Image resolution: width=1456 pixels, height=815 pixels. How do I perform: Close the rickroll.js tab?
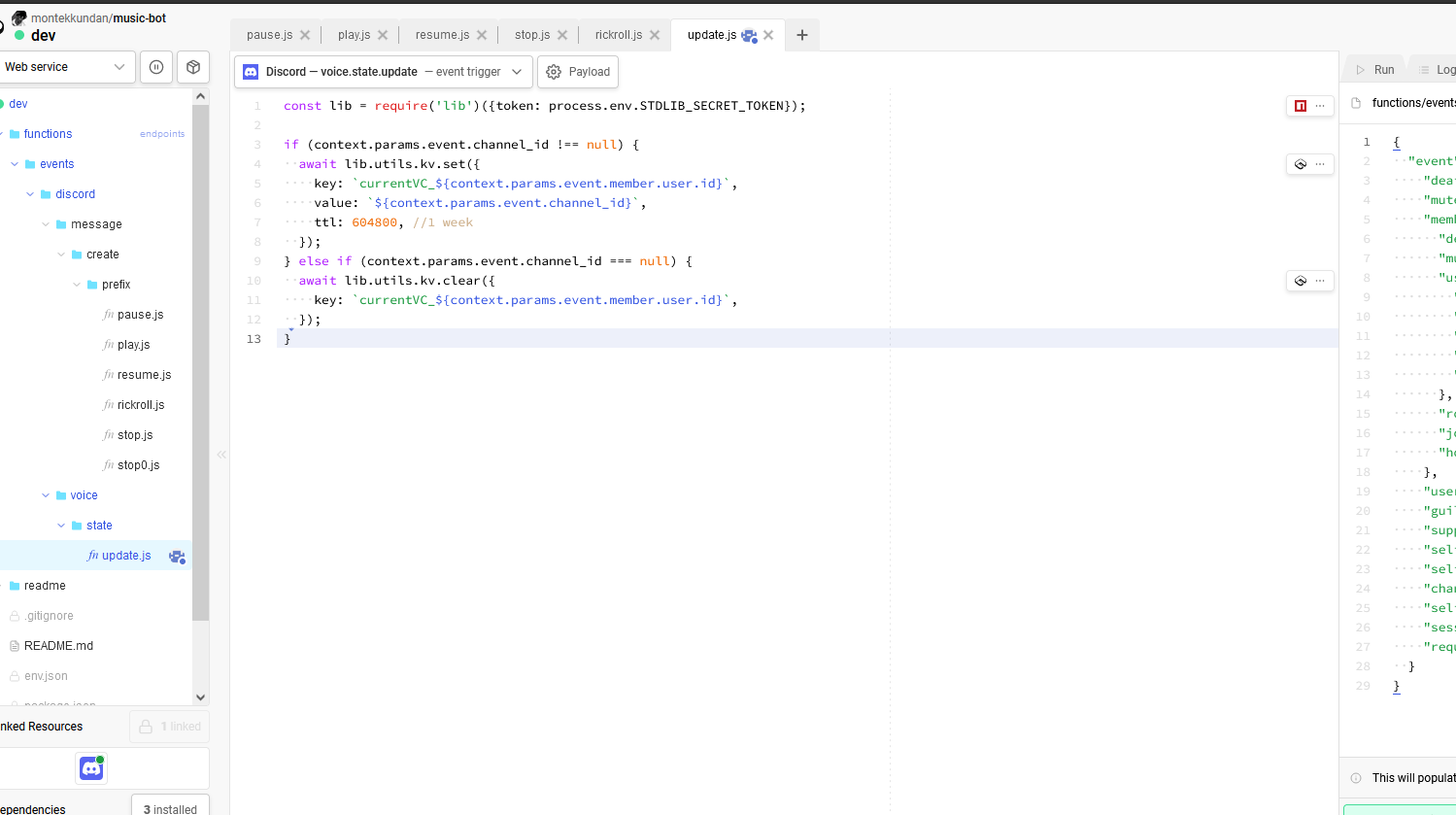(655, 35)
